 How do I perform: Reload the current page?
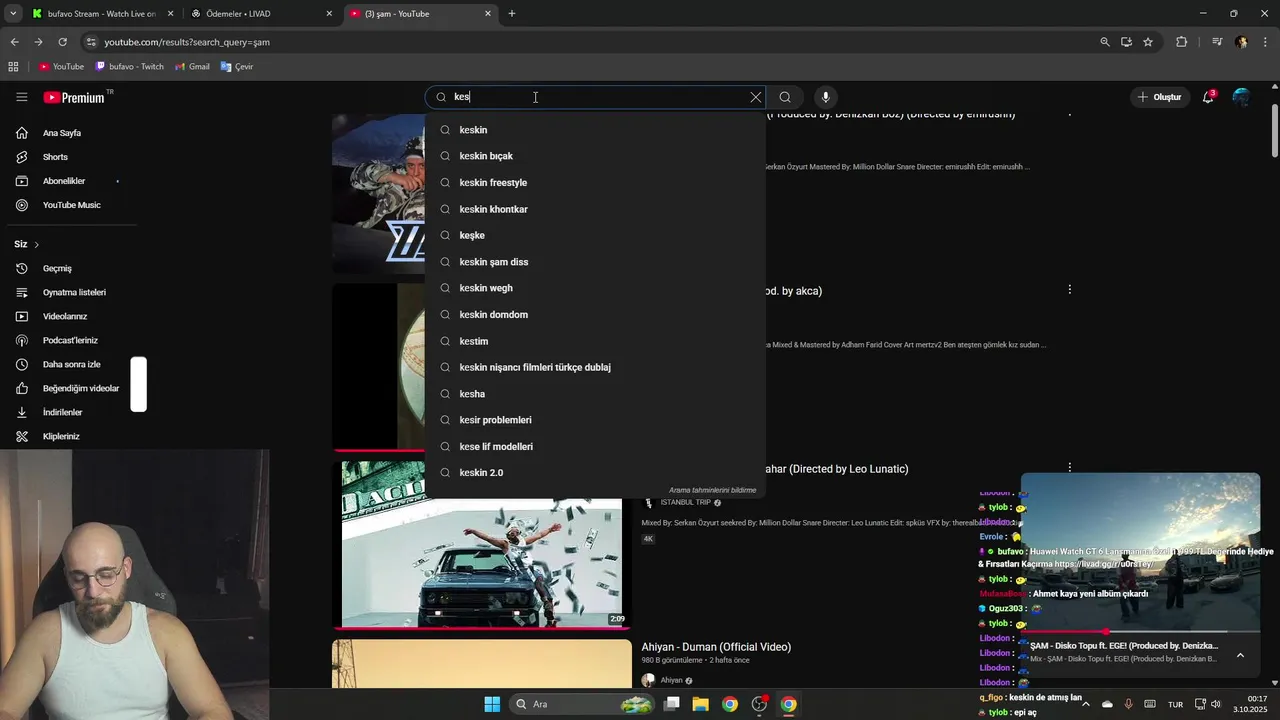pyautogui.click(x=62, y=42)
